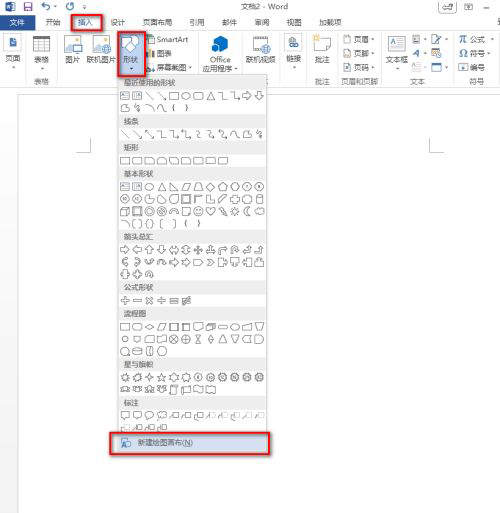Screen dimensions: 500x513
Task: Add a comment (批注)
Action: click(322, 49)
